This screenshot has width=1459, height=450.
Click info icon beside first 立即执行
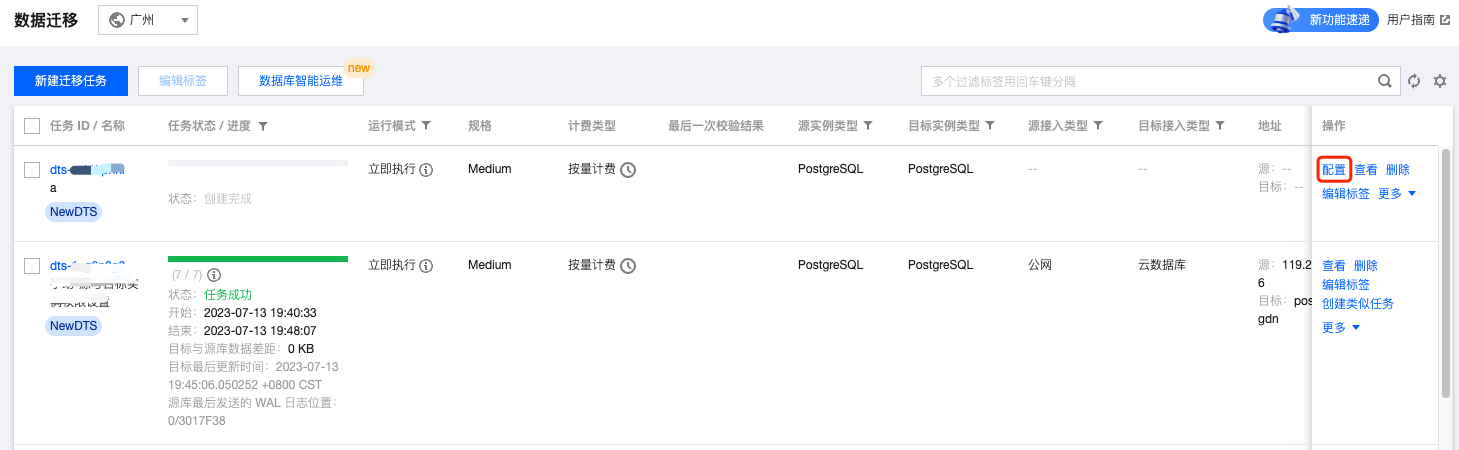426,170
